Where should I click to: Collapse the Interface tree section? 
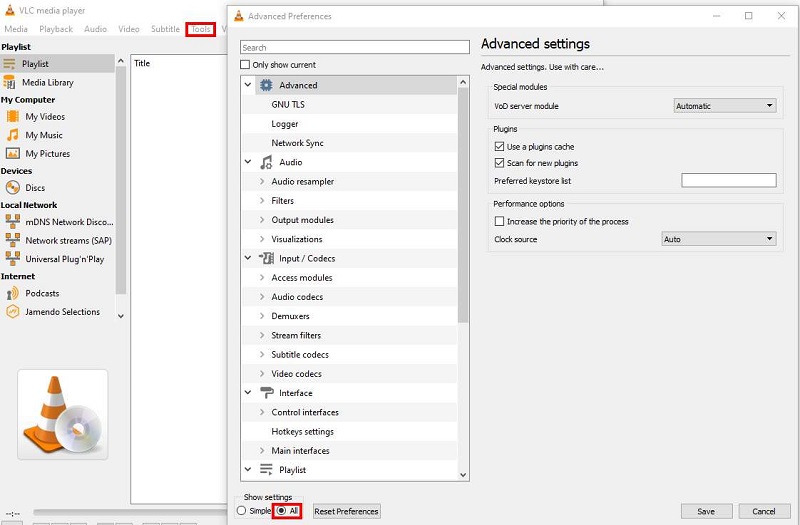tap(248, 393)
